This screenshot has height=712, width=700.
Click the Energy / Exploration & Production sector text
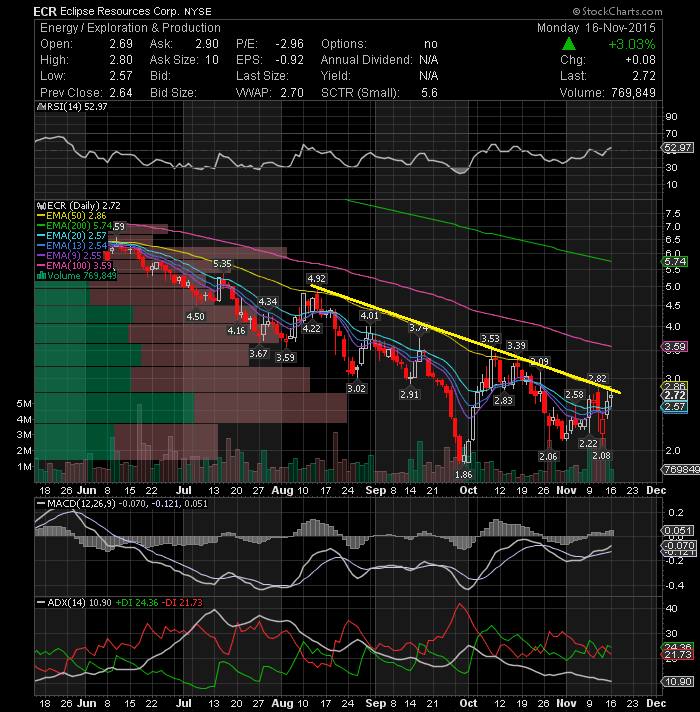(x=130, y=28)
